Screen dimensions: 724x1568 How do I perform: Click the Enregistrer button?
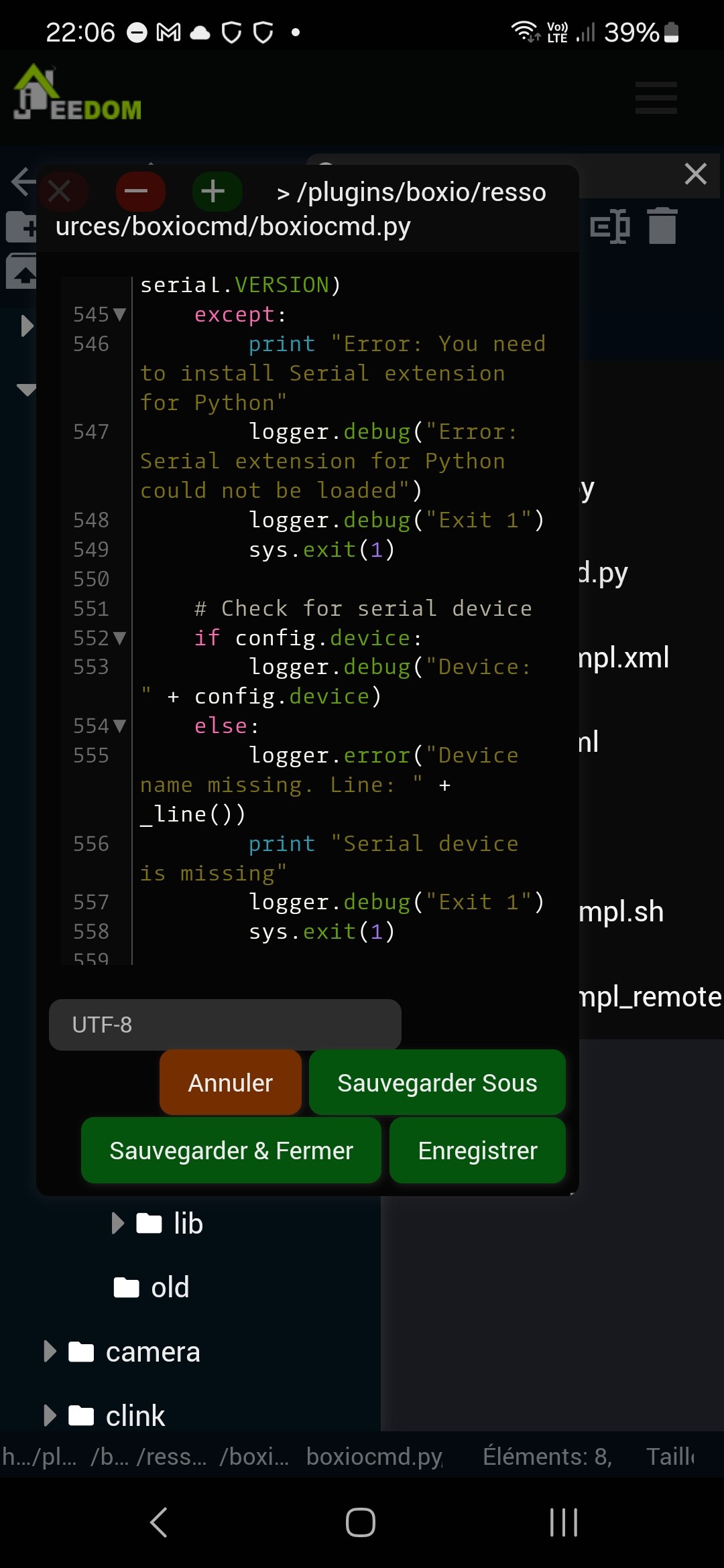477,1151
